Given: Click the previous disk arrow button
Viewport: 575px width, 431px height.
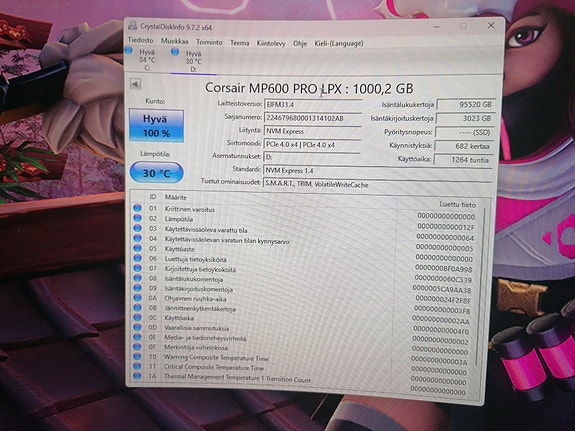Looking at the screenshot, I should tap(135, 84).
